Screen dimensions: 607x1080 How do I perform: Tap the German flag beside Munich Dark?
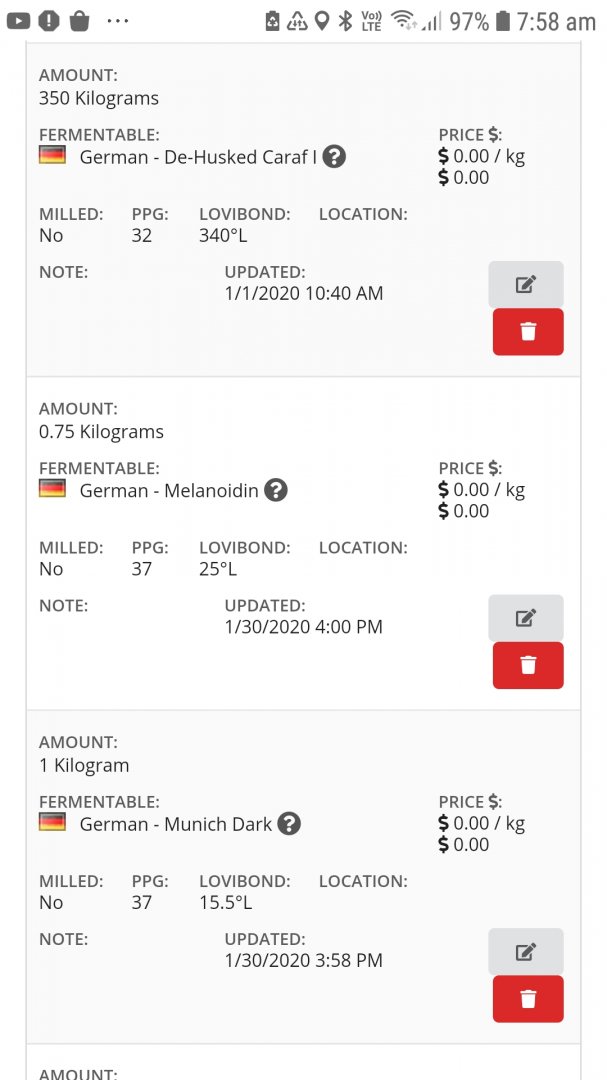[x=52, y=823]
